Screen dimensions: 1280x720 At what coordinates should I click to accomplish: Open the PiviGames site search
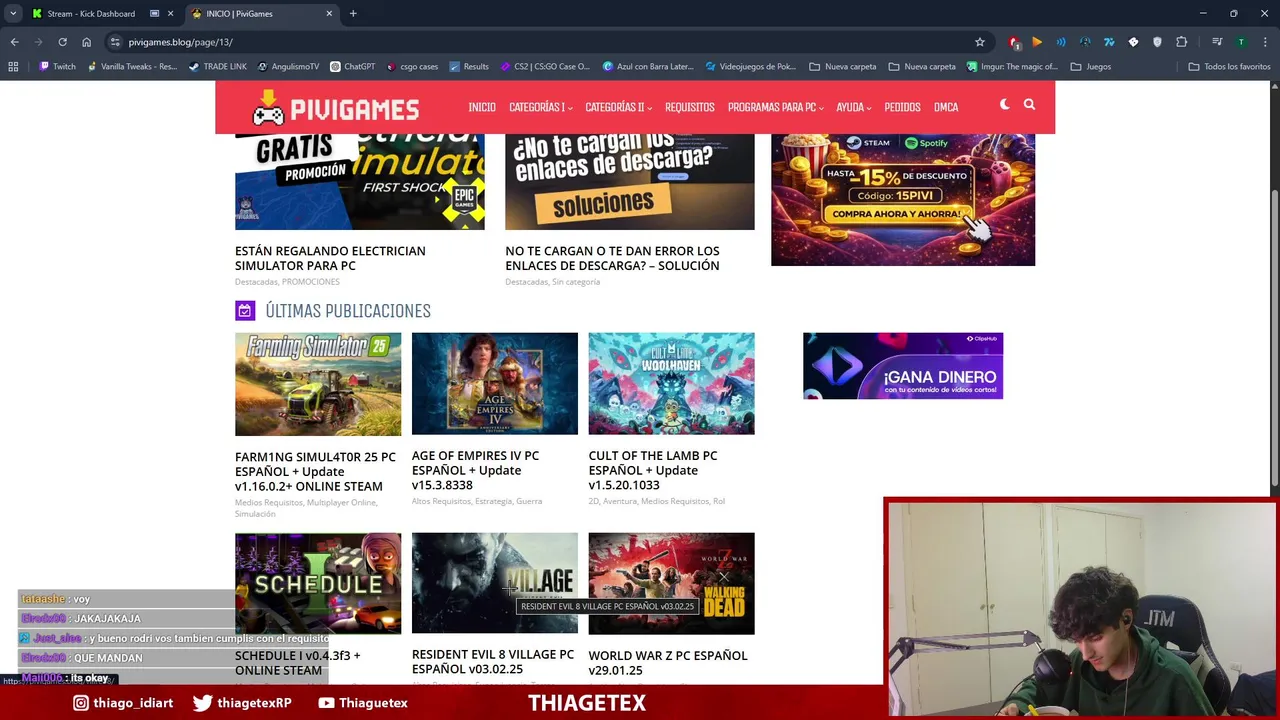pos(1029,105)
